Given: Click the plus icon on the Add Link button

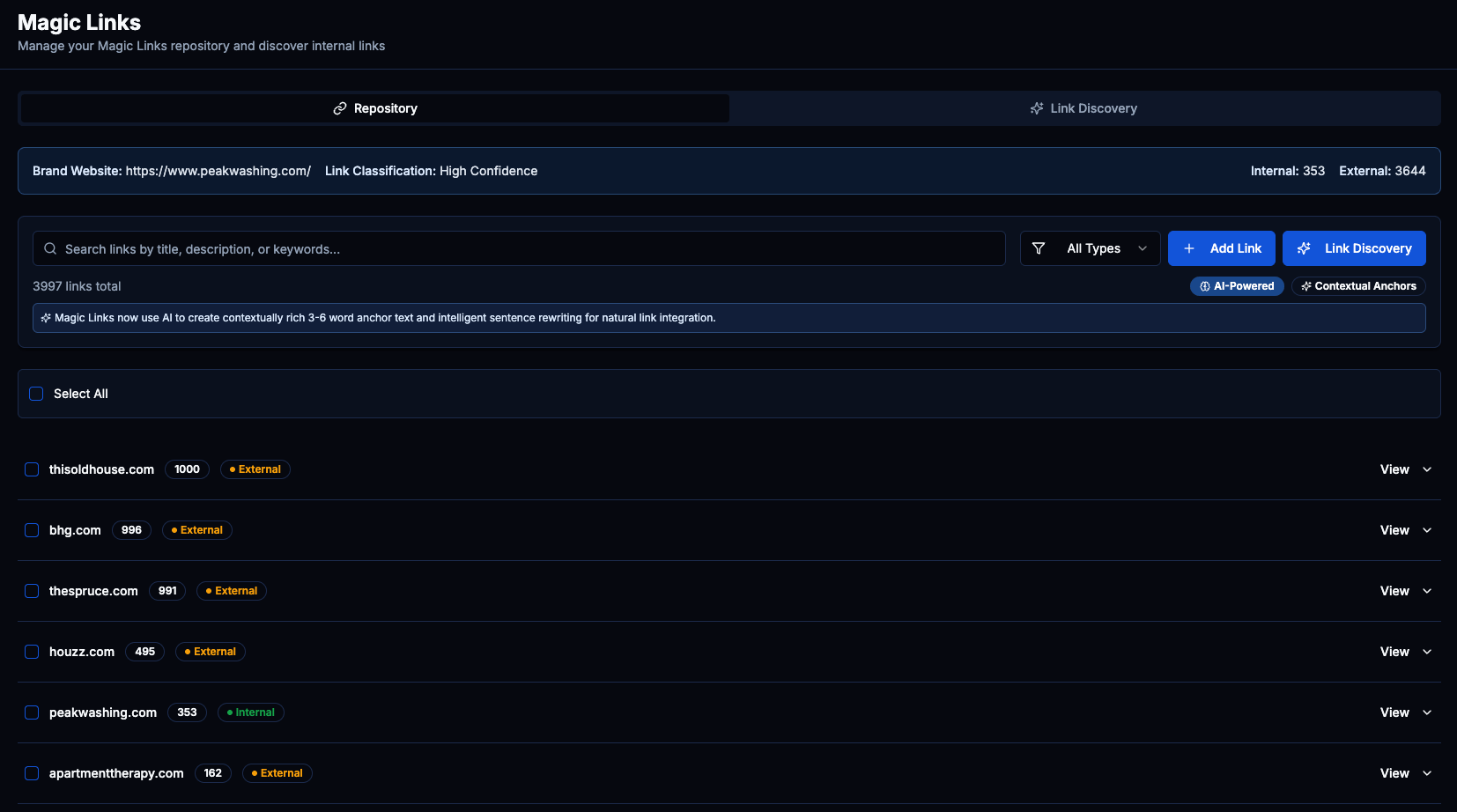Looking at the screenshot, I should click(x=1191, y=248).
